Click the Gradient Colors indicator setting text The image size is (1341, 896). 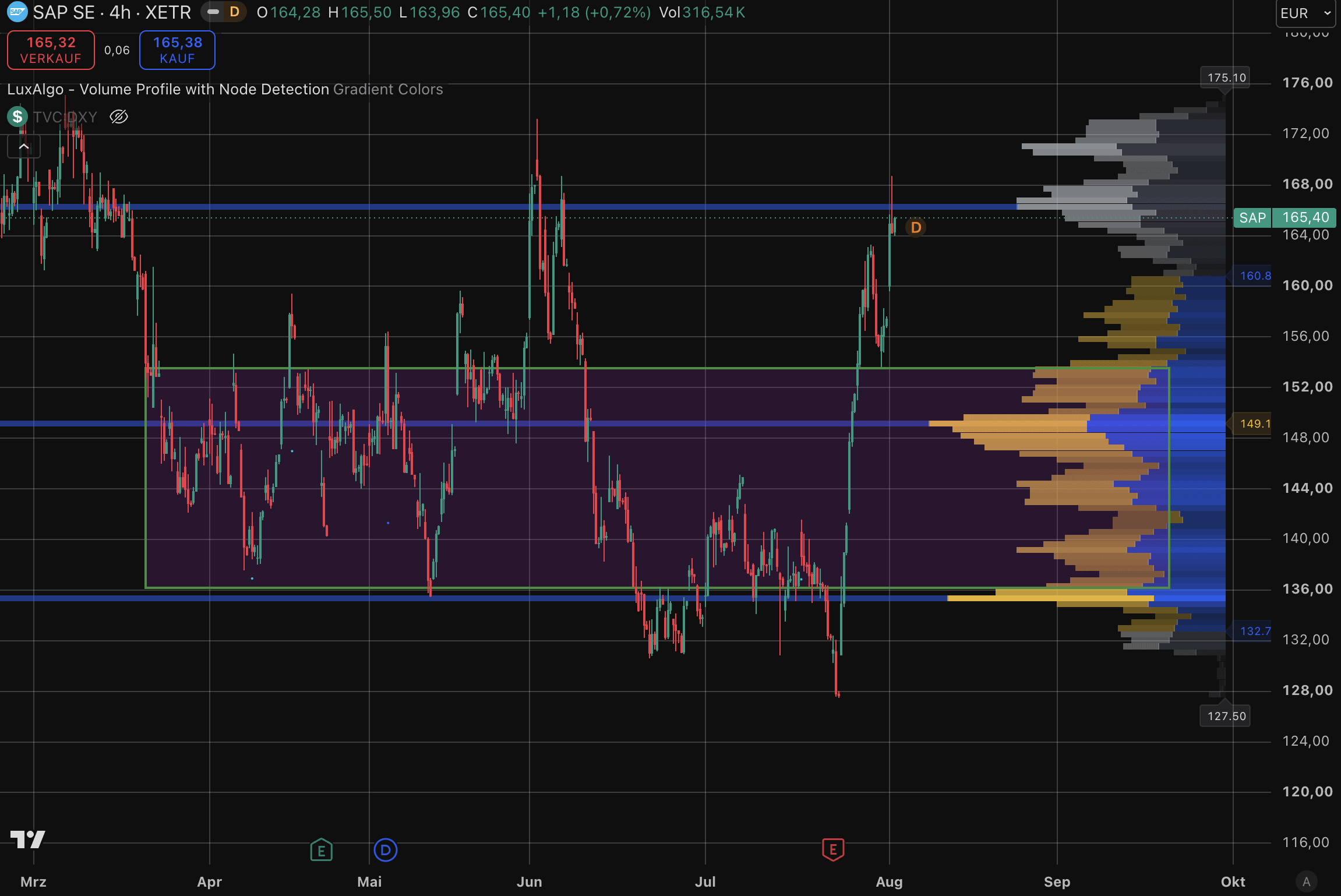point(388,89)
